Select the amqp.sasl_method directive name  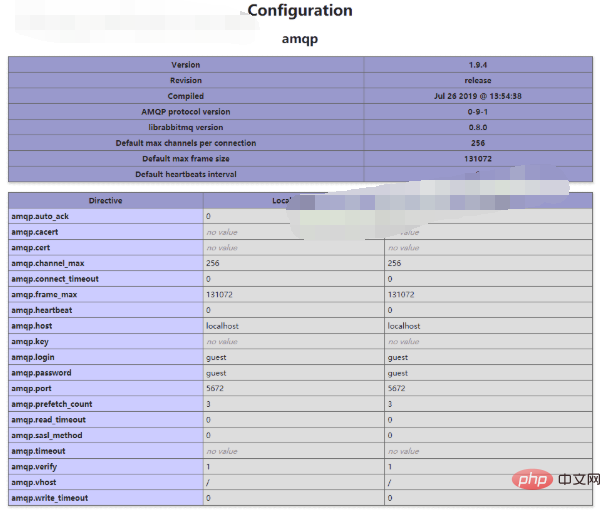[46, 435]
